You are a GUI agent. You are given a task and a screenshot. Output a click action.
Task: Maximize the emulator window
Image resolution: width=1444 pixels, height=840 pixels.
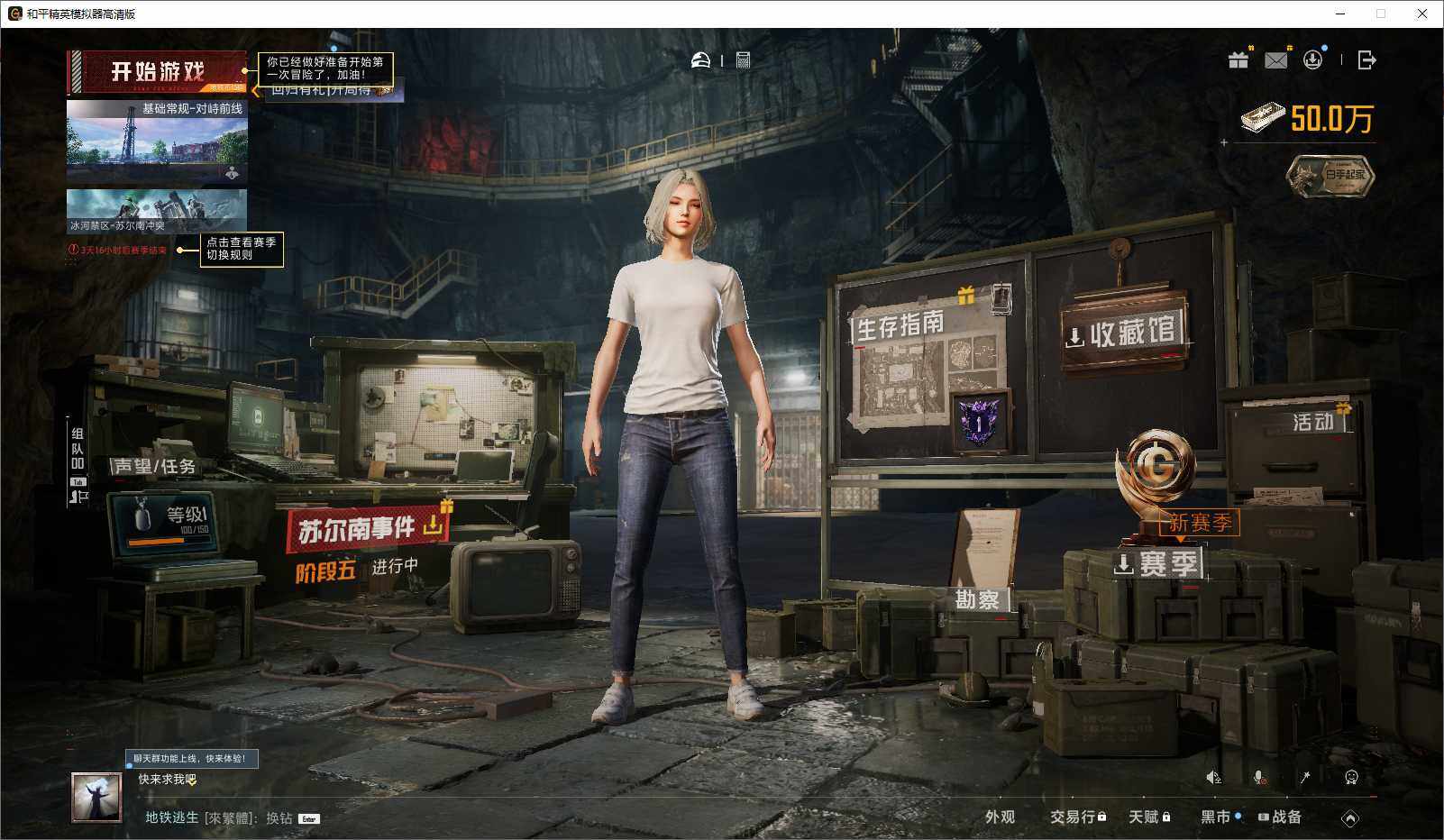click(x=1381, y=14)
